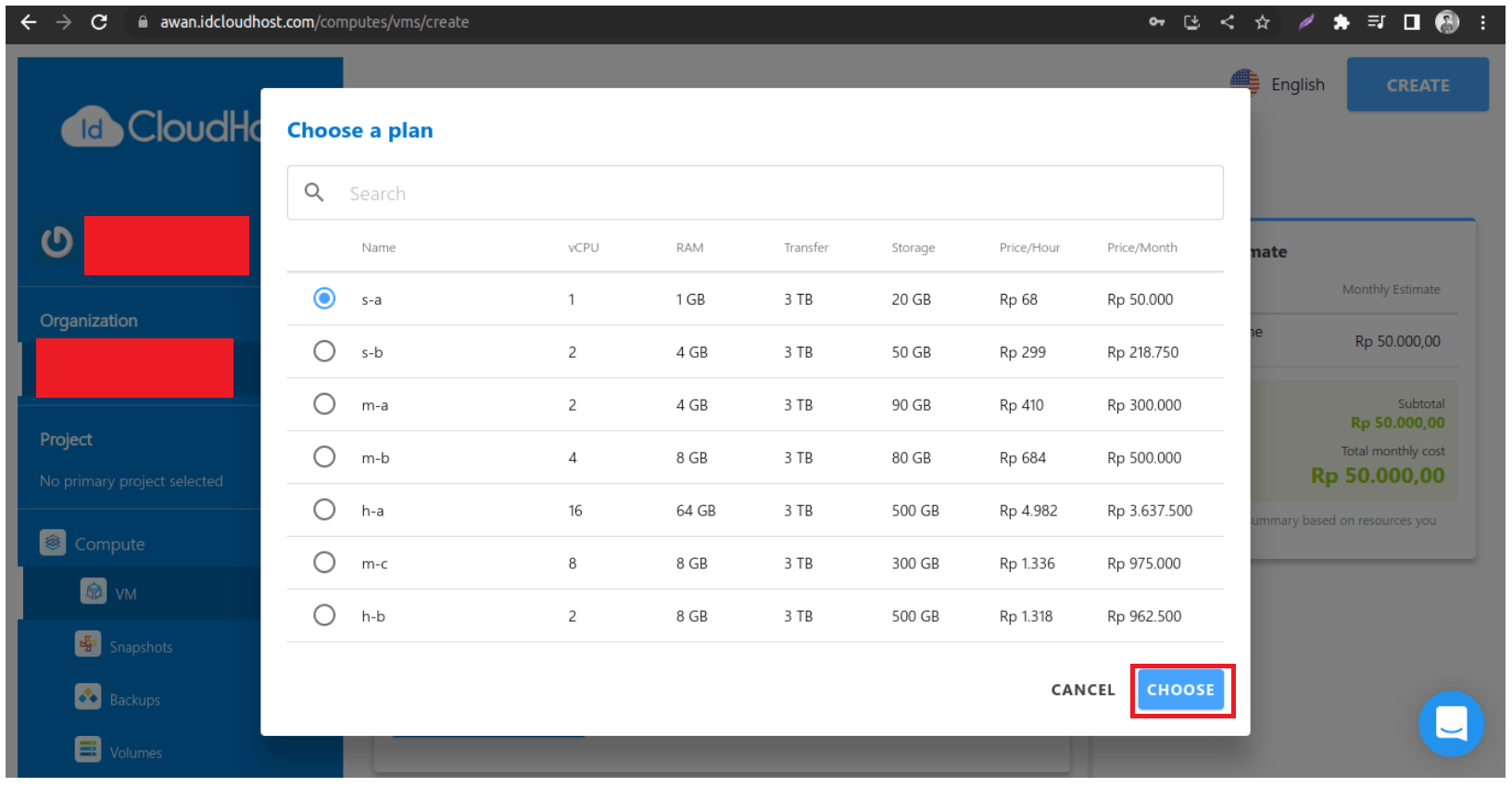Click the CHOOSE button
This screenshot has width=1512, height=787.
[1180, 690]
